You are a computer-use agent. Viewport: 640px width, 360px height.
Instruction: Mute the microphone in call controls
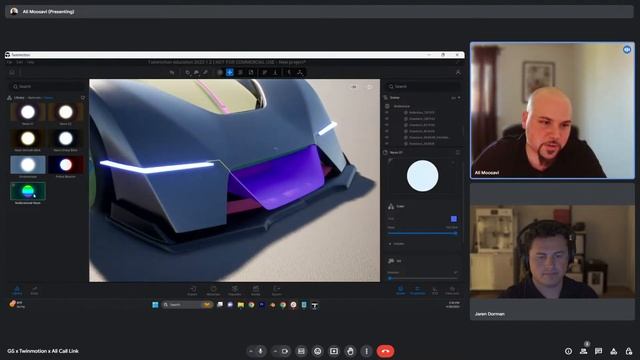coord(260,351)
